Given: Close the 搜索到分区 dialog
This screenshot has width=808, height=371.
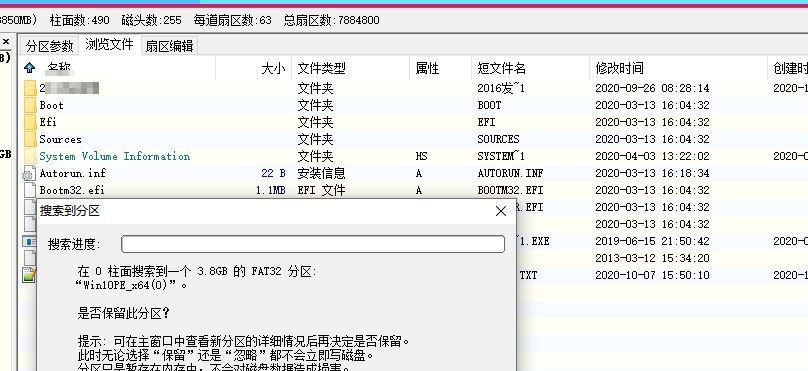Looking at the screenshot, I should 500,211.
